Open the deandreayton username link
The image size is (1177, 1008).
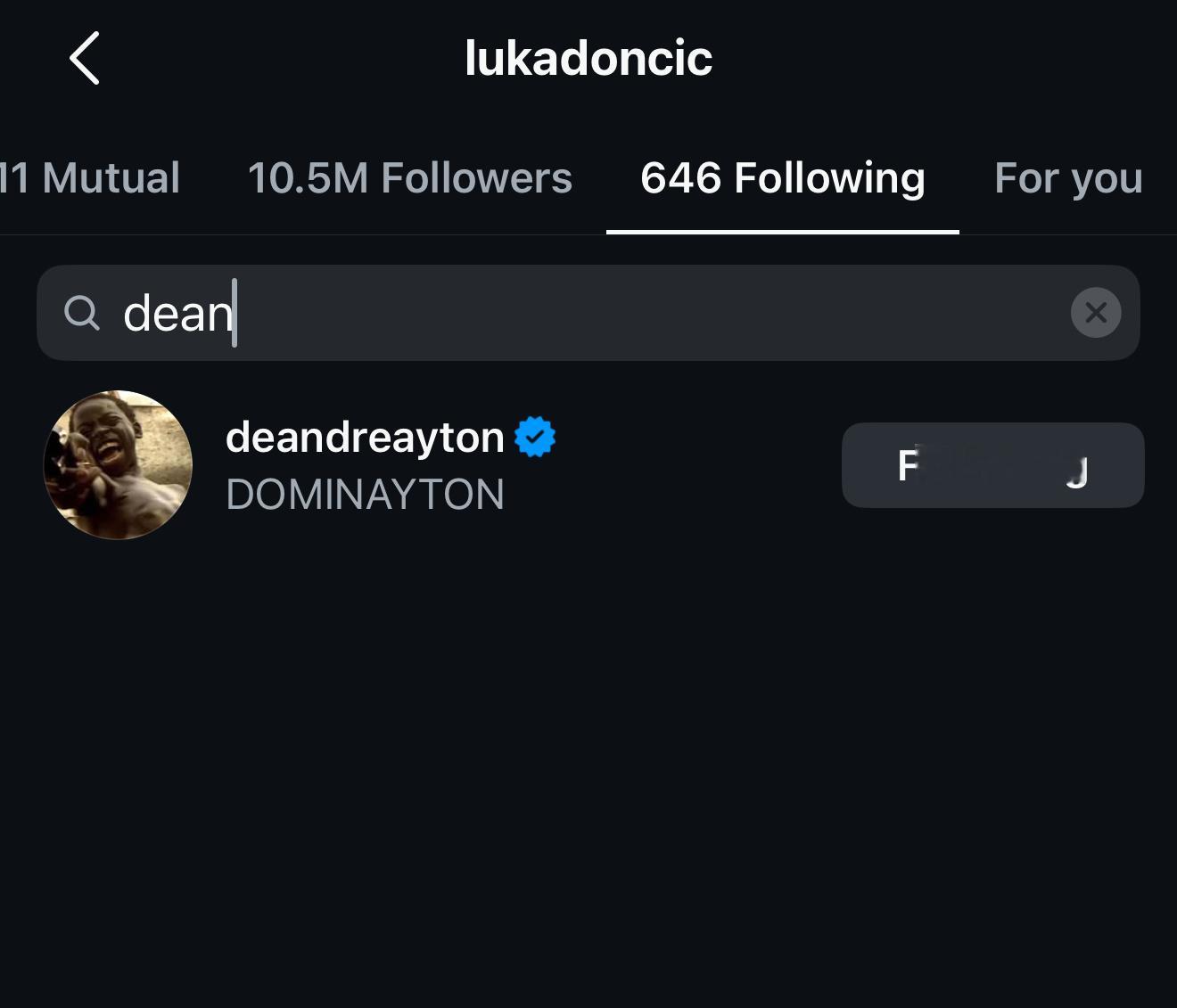[x=365, y=437]
